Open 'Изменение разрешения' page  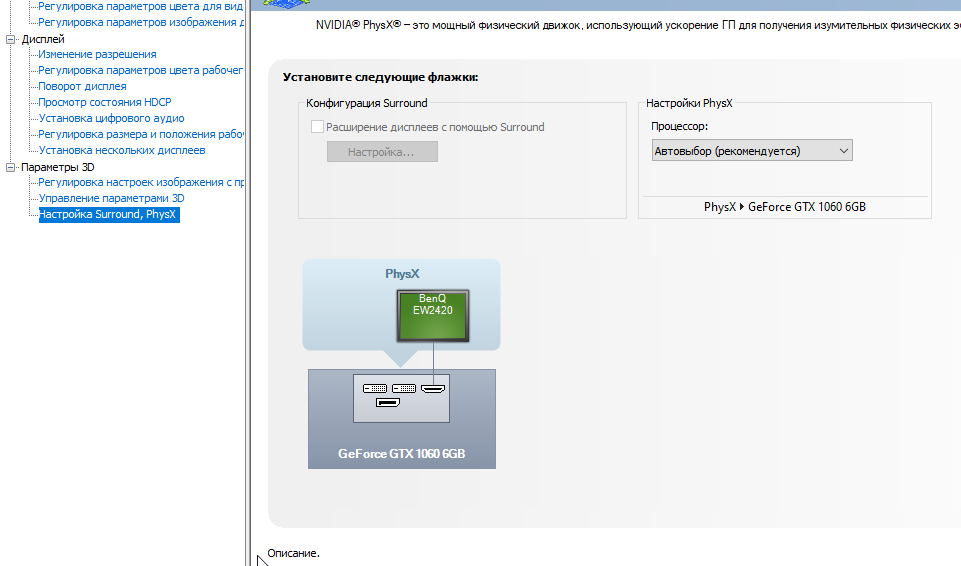point(97,54)
